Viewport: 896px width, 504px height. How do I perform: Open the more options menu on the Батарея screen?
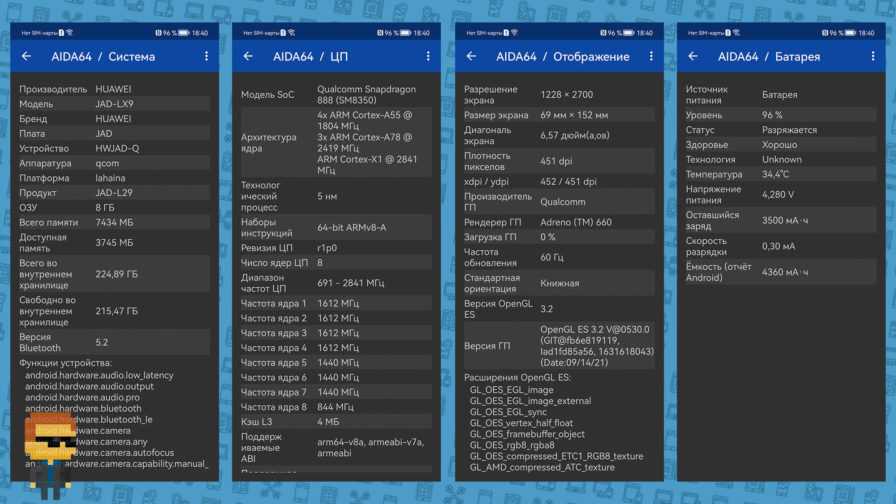(x=873, y=57)
